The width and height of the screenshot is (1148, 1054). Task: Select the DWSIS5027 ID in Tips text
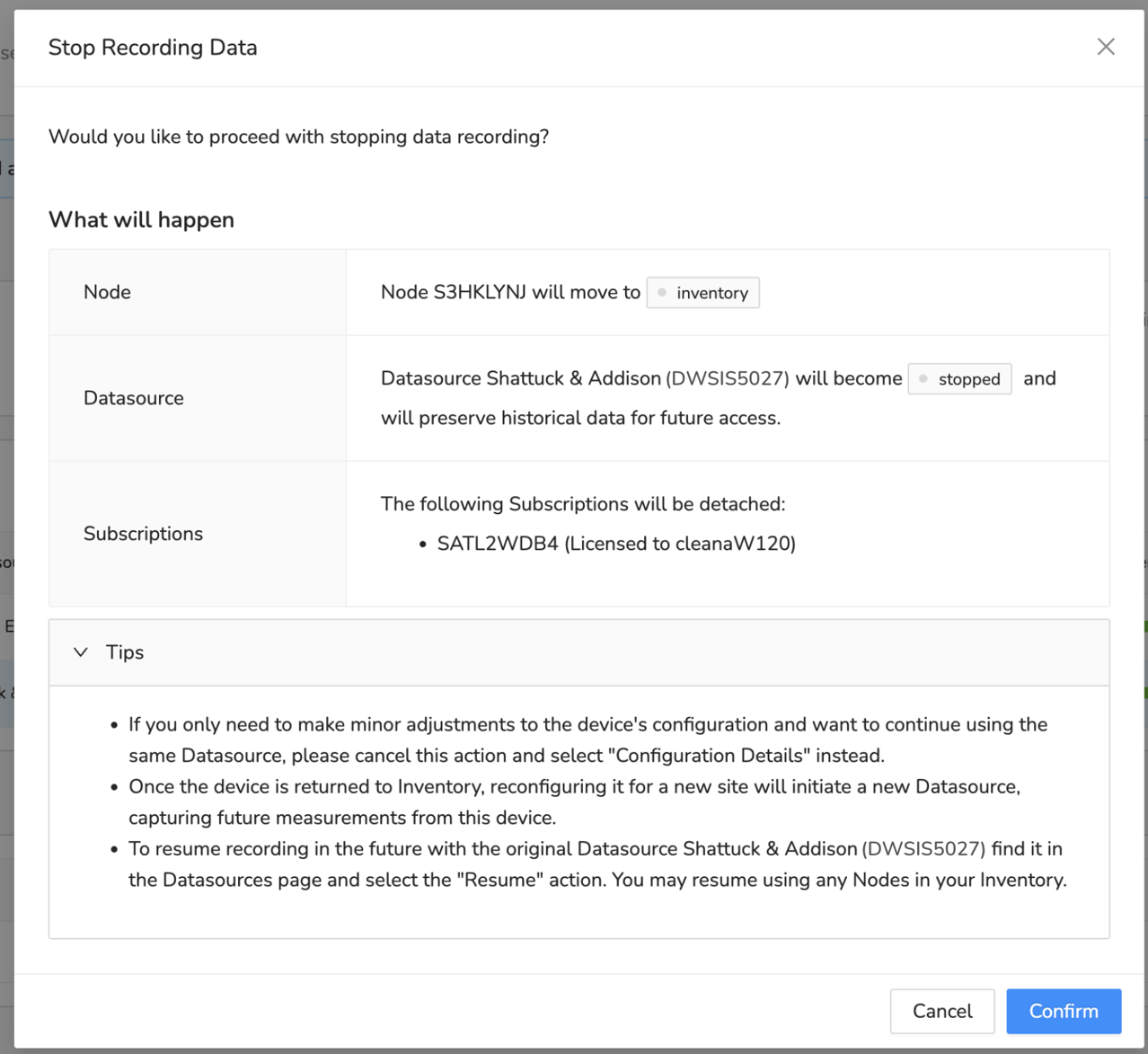pyautogui.click(x=923, y=848)
